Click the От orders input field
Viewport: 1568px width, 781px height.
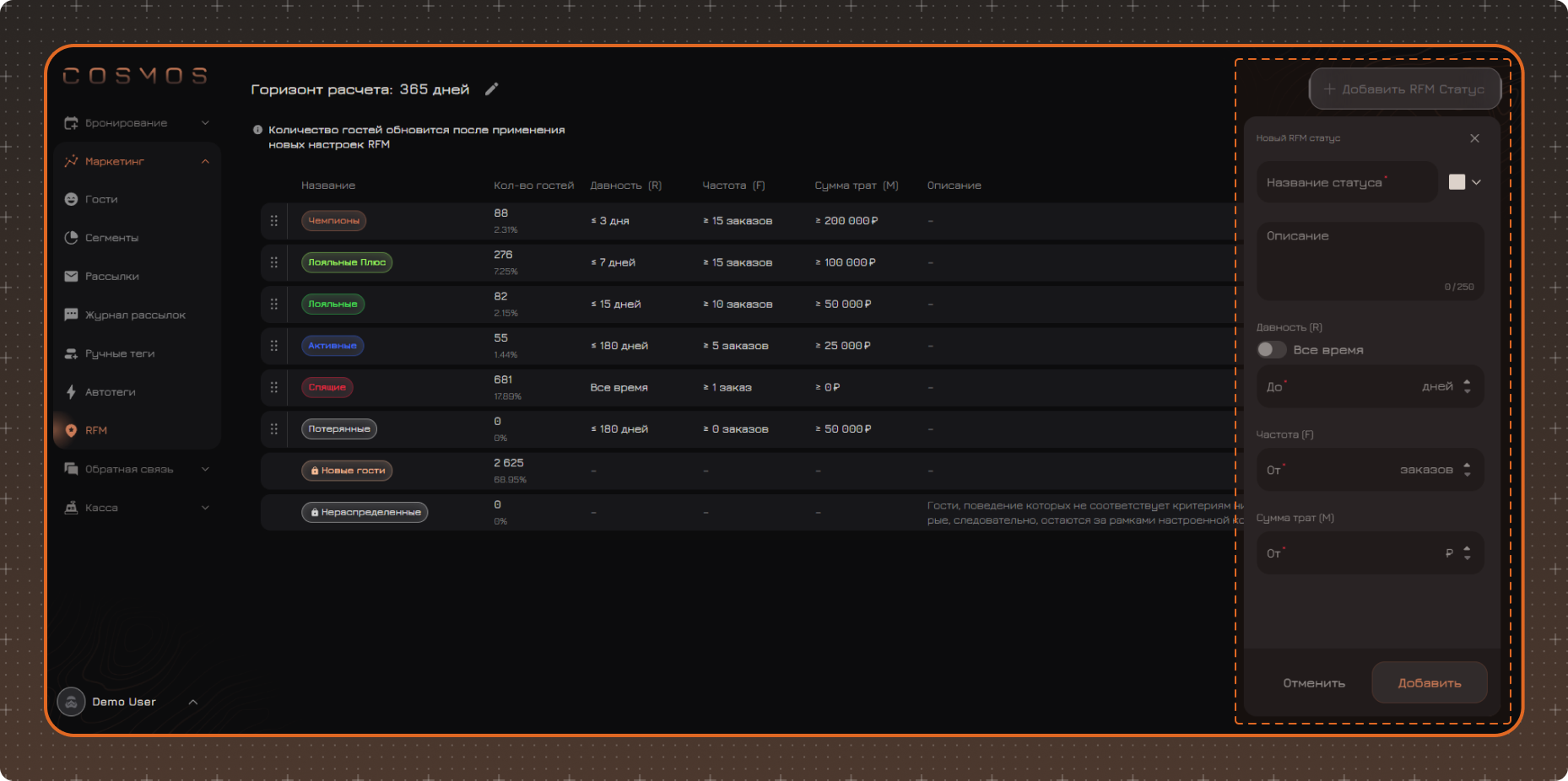(x=1370, y=470)
